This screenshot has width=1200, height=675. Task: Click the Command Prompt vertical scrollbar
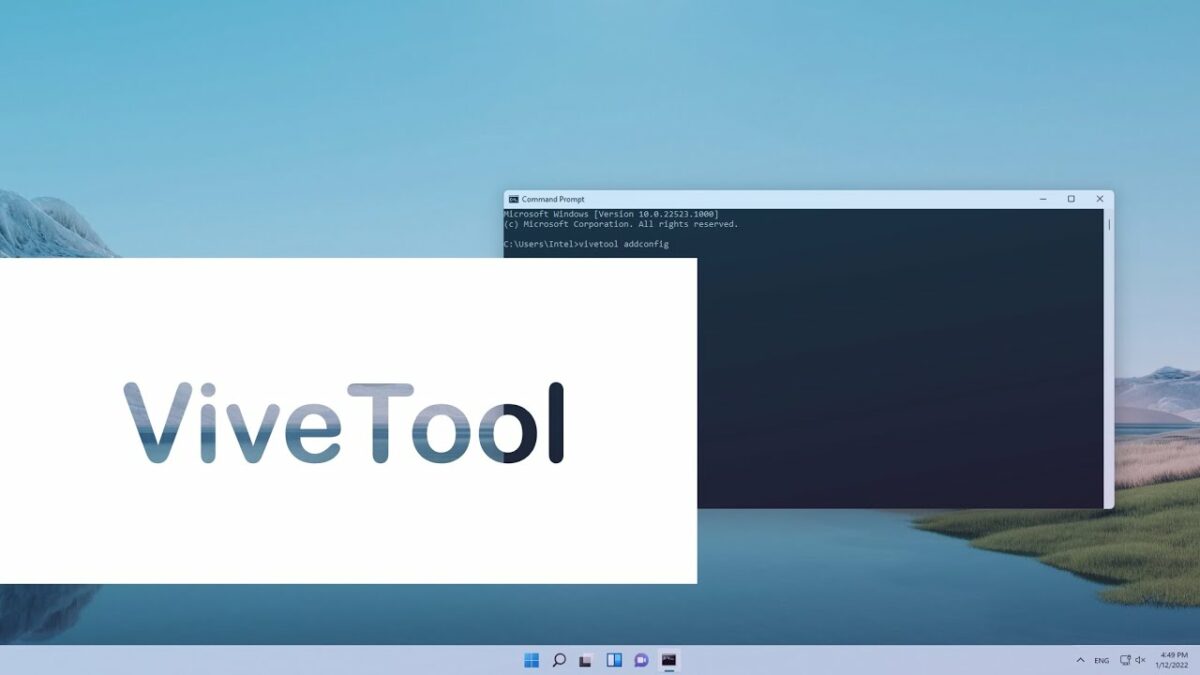tap(1108, 358)
